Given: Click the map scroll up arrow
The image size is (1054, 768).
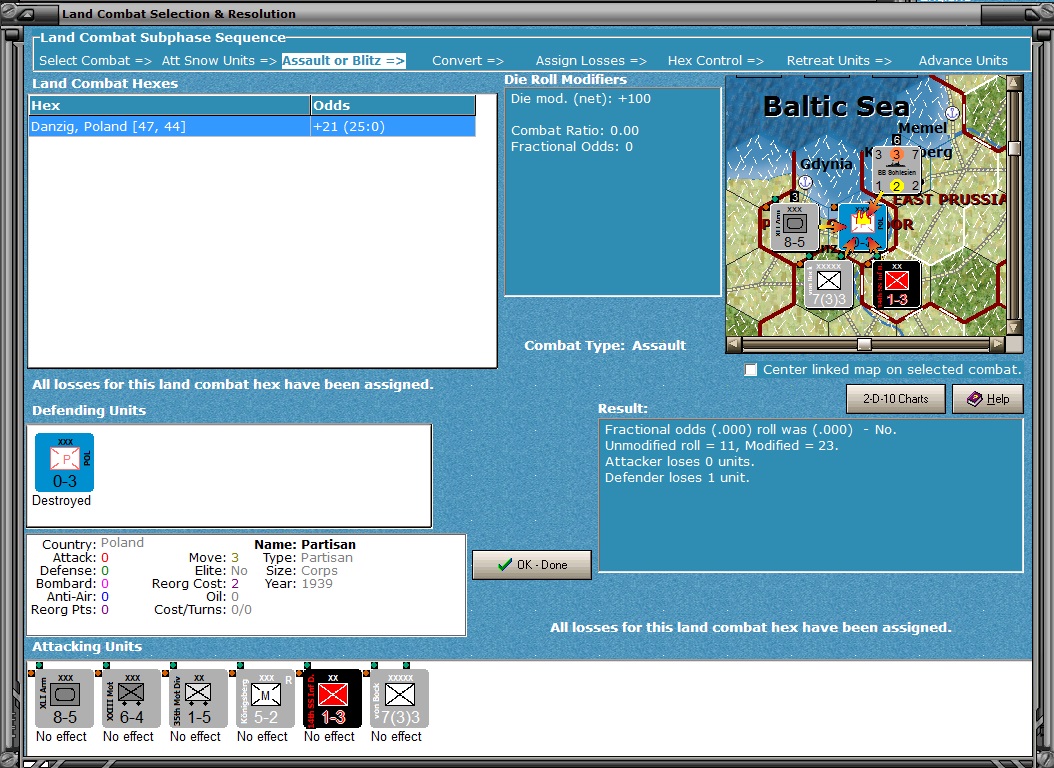Looking at the screenshot, I should point(1014,83).
